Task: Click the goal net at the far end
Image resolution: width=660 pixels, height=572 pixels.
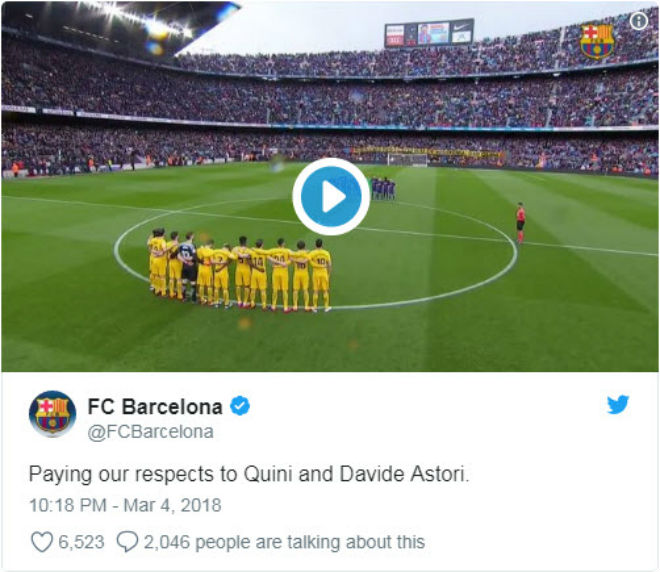Action: (x=408, y=158)
